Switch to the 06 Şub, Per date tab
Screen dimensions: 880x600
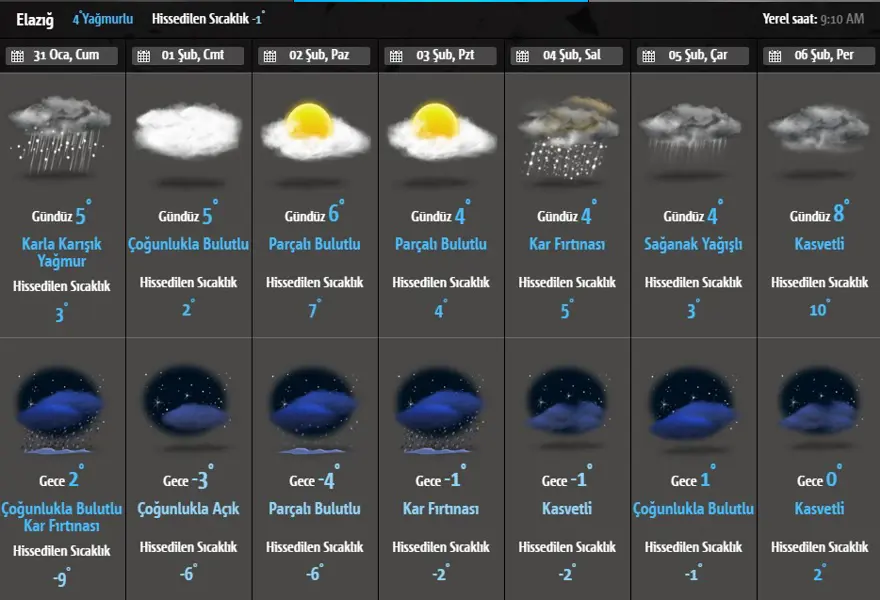[820, 57]
